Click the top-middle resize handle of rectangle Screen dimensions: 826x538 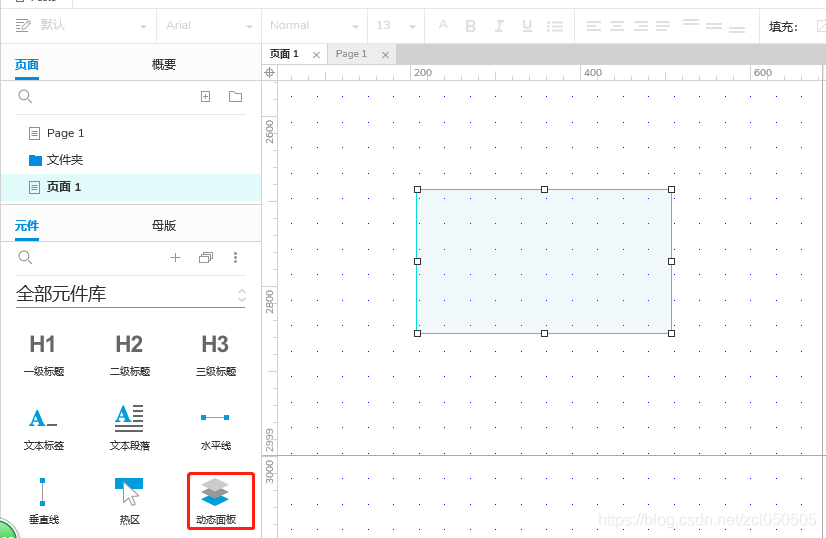(x=544, y=189)
